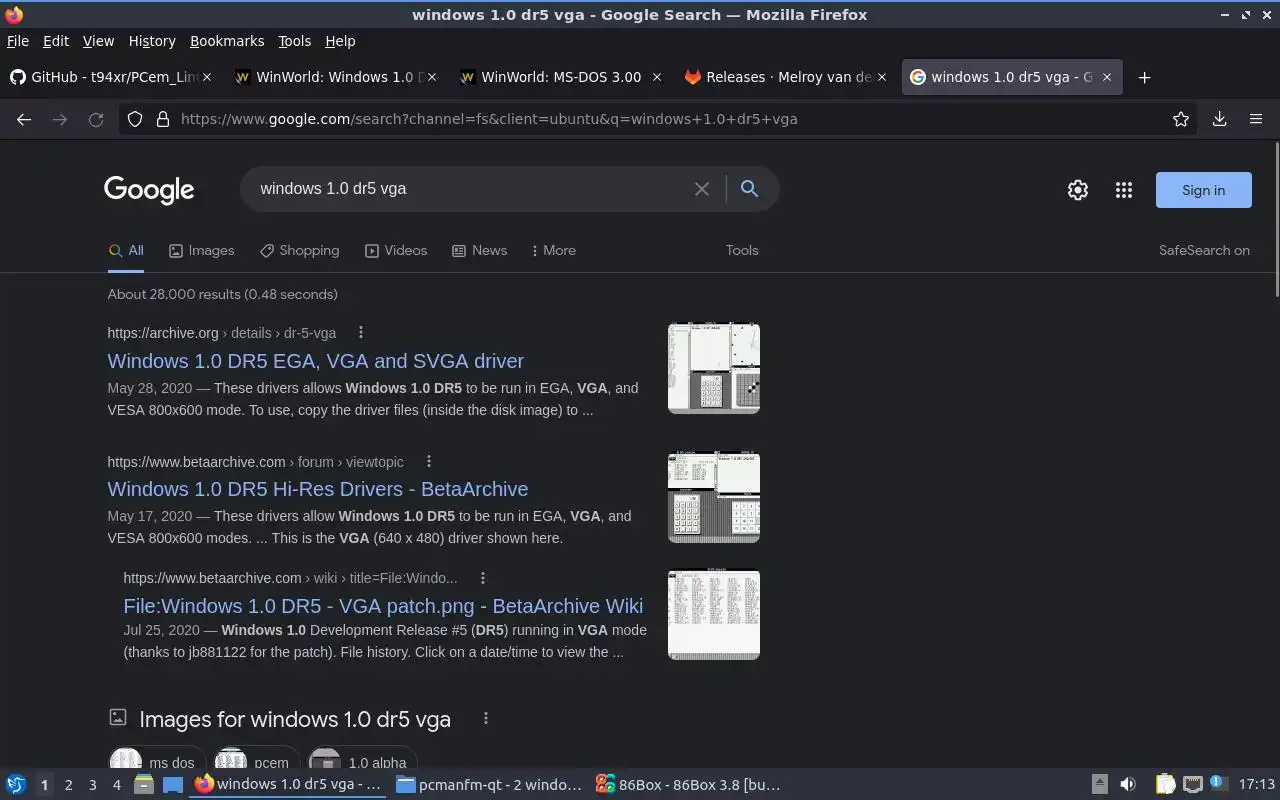Open Windows 1.0 DR5 EGA, VGA and SVGA driver link
The height and width of the screenshot is (800, 1280).
(315, 361)
